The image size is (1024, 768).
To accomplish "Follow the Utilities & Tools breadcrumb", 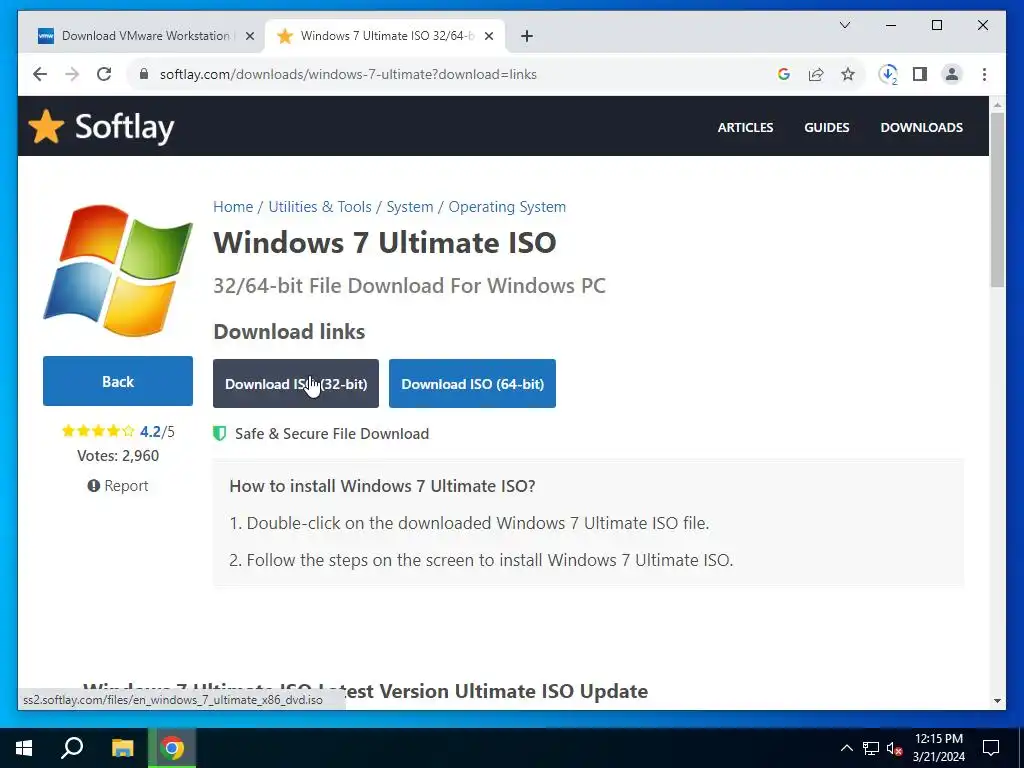I will [320, 207].
